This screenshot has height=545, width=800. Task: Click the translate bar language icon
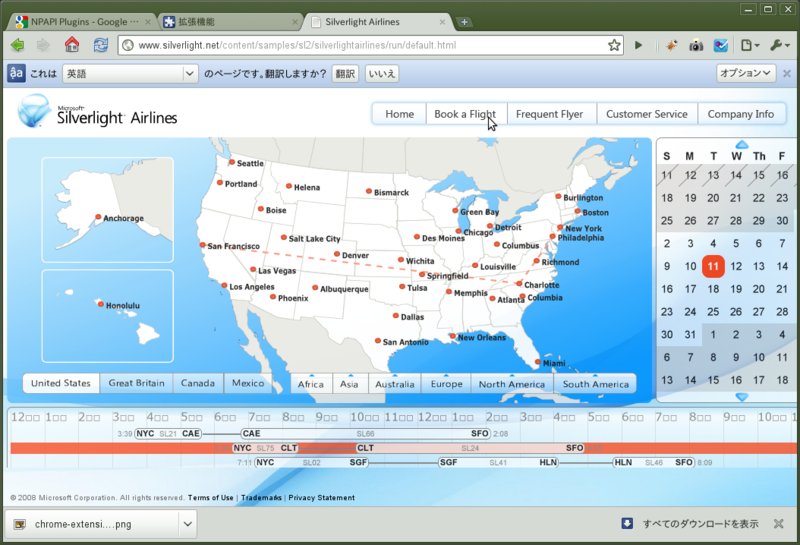point(16,73)
